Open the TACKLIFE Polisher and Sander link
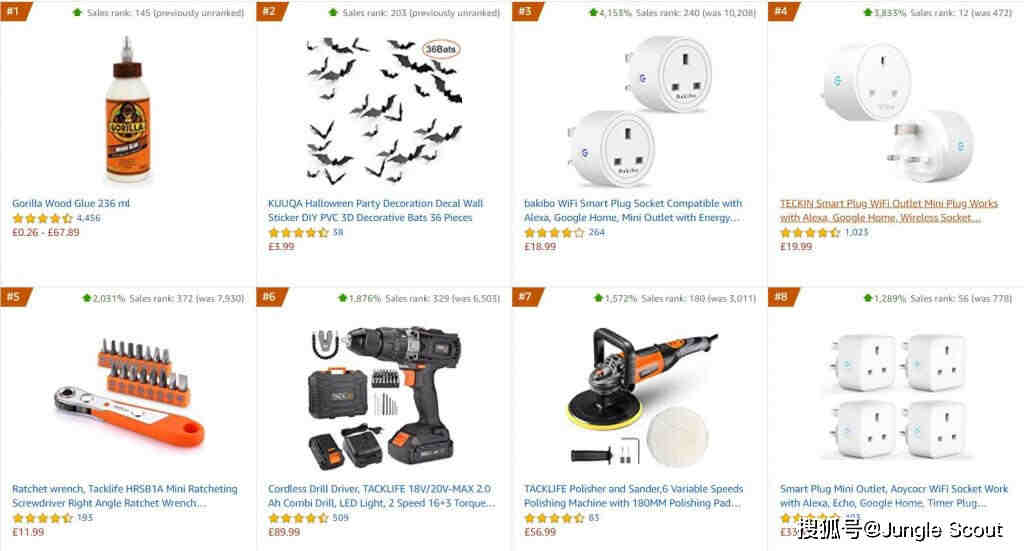Image resolution: width=1024 pixels, height=551 pixels. coord(633,496)
